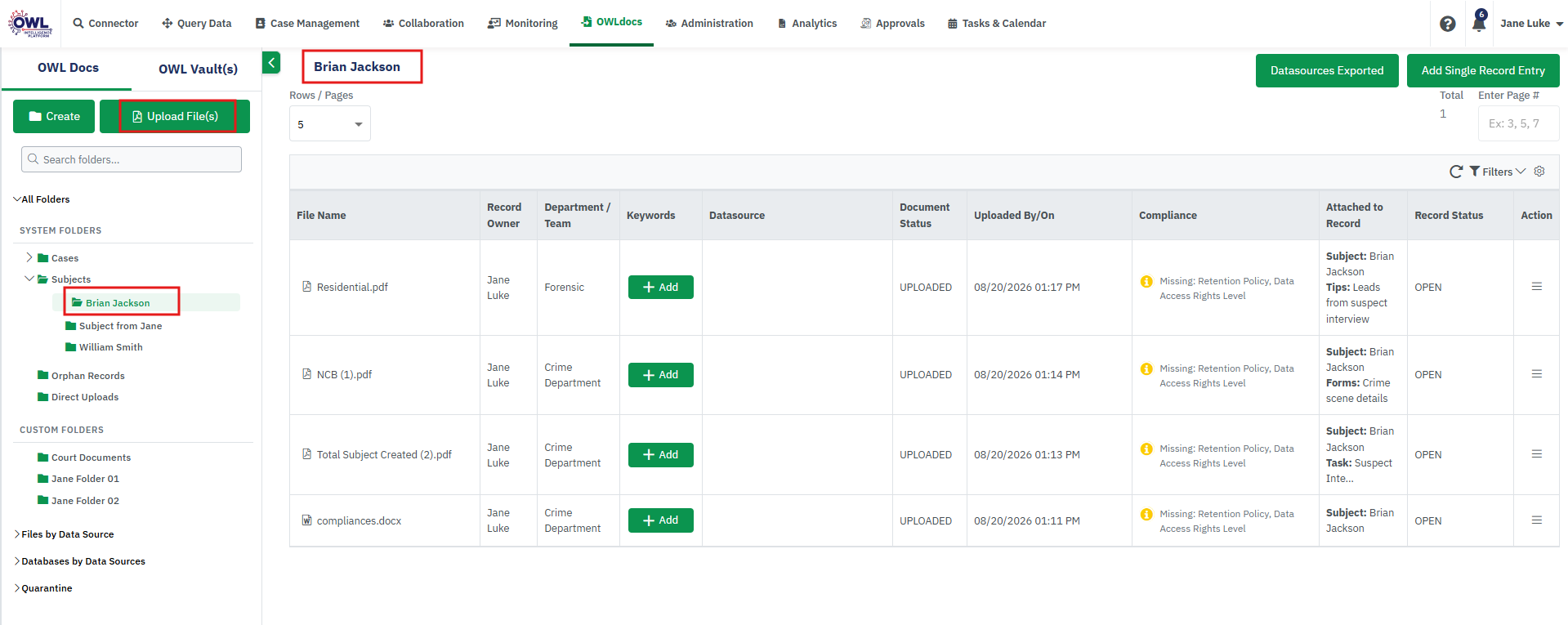The image size is (1568, 625).
Task: Collapse the Subjects folder chevron
Action: coord(29,279)
